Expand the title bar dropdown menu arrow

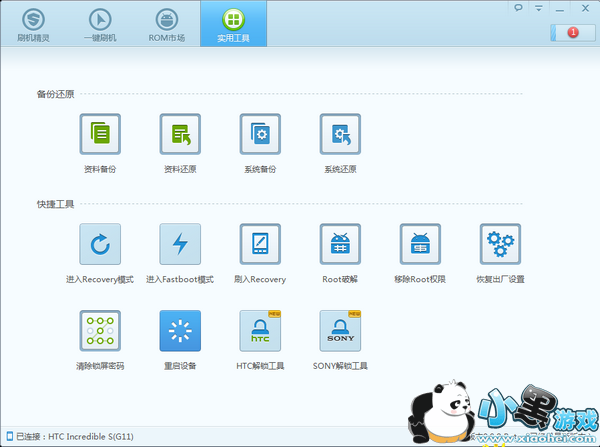[x=539, y=8]
